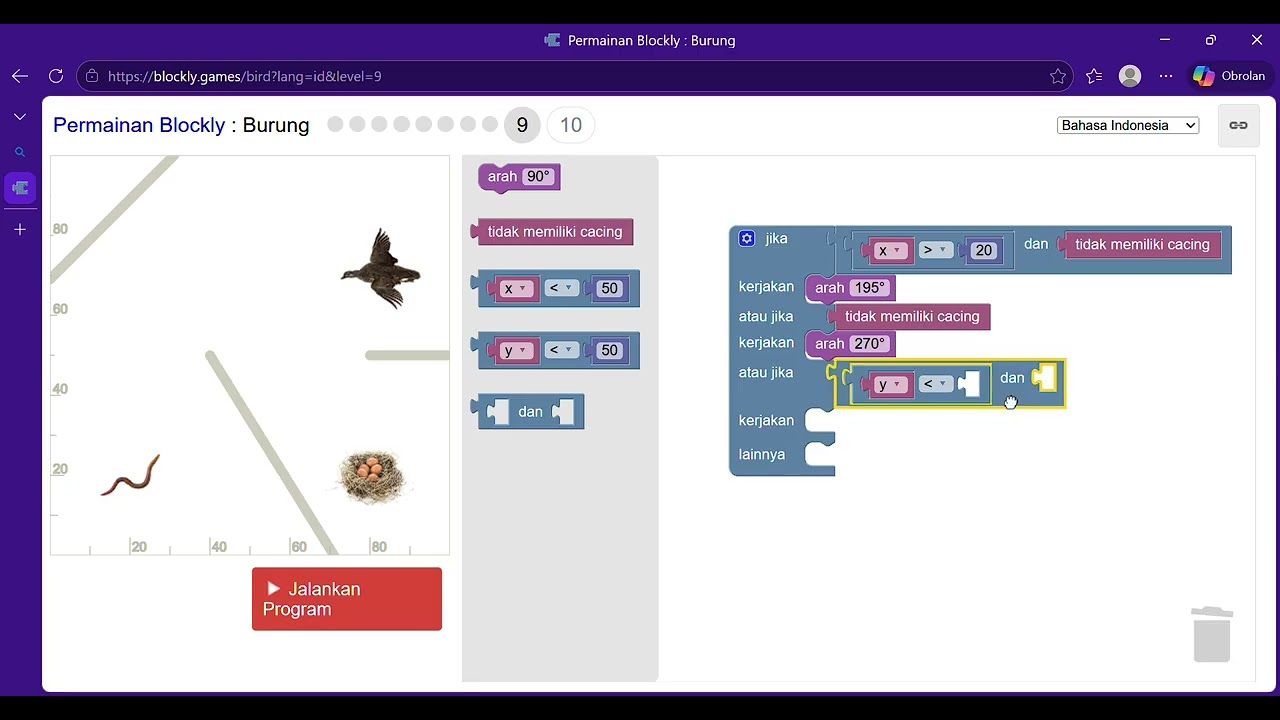Screen dimensions: 1280x720
Task: Add new tab with plus icon
Action: click(x=20, y=230)
